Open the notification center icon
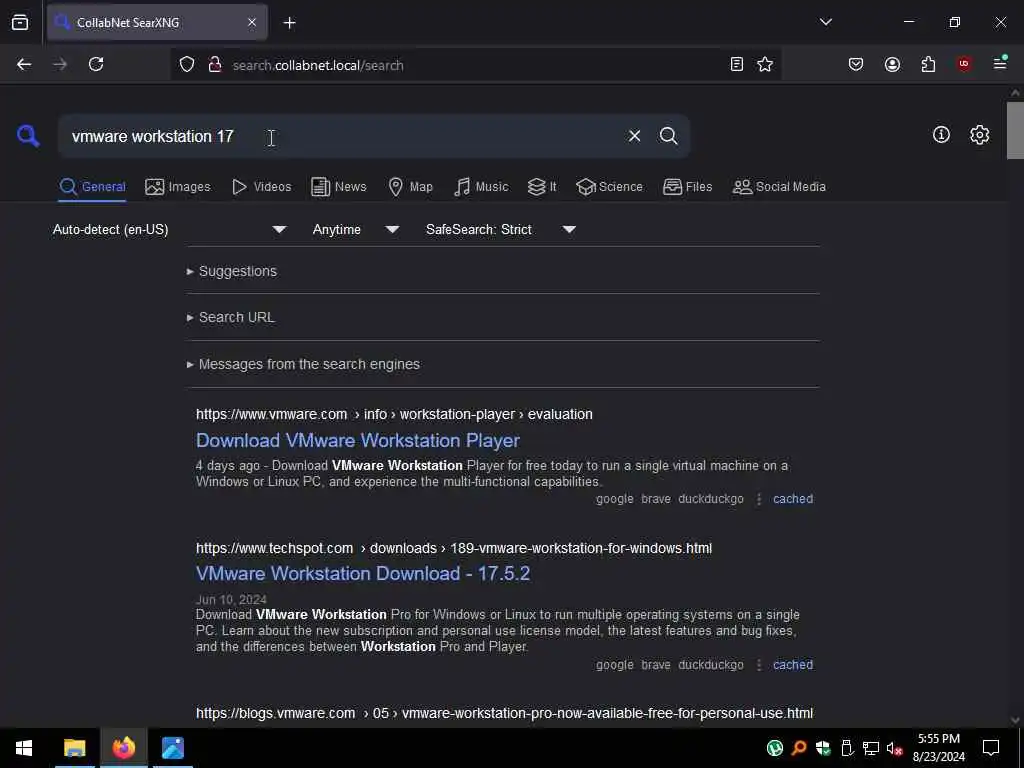Image resolution: width=1024 pixels, height=768 pixels. coord(991,748)
